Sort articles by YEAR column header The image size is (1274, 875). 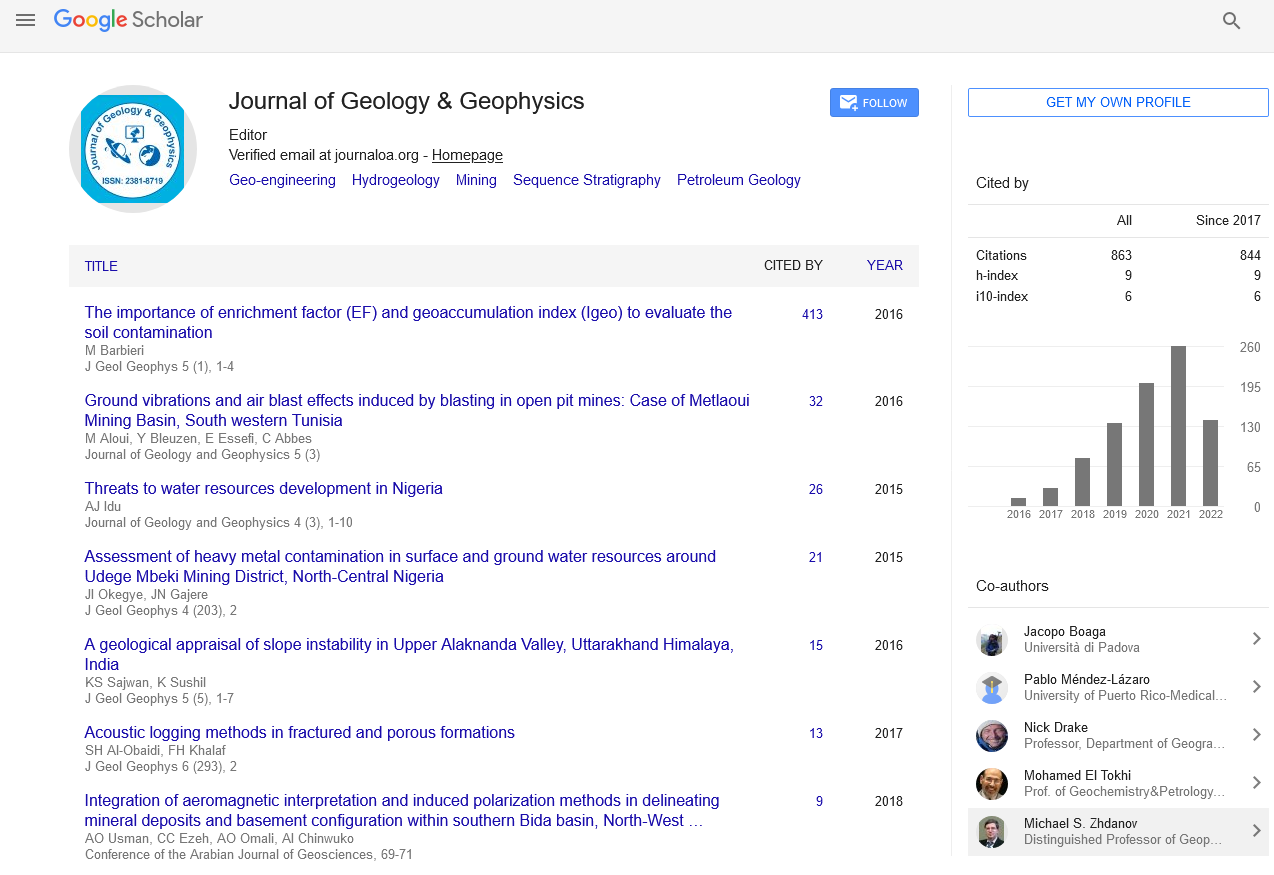coord(884,266)
